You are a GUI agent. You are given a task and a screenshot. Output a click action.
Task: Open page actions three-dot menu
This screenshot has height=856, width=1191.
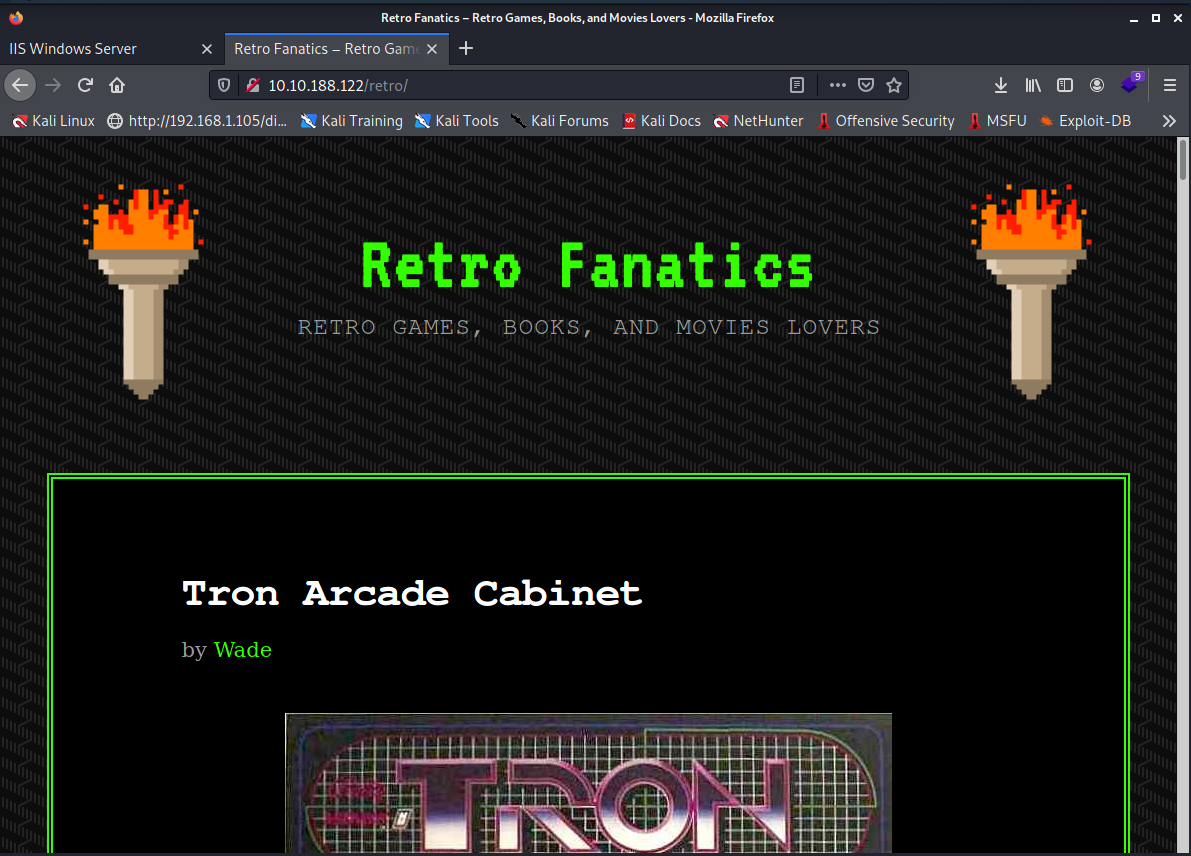(x=837, y=85)
